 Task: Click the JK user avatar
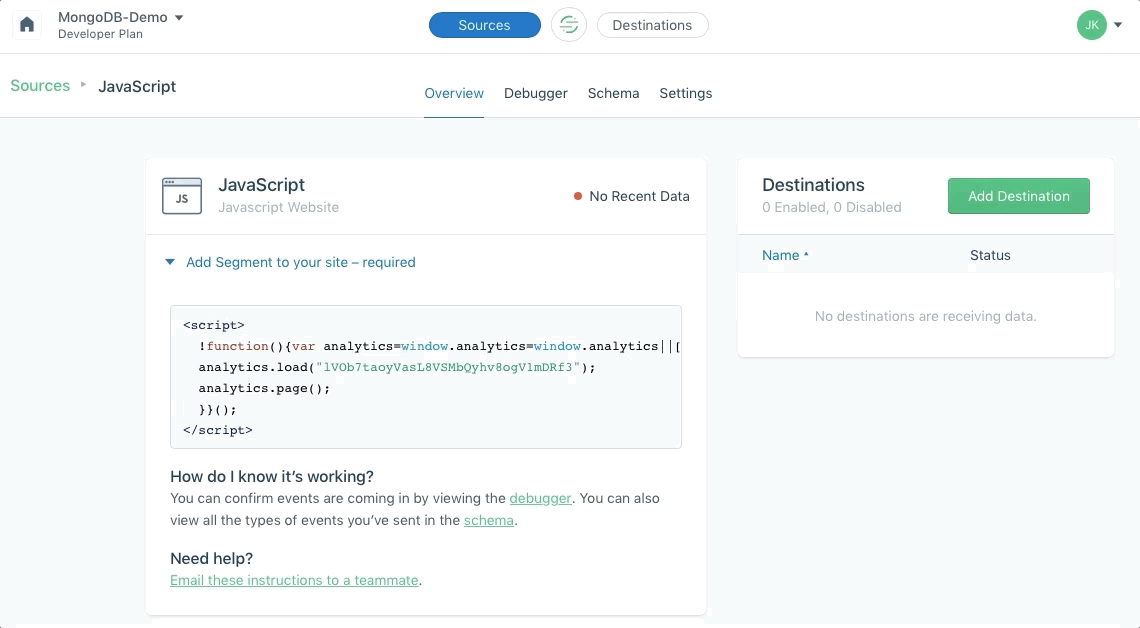coord(1091,25)
